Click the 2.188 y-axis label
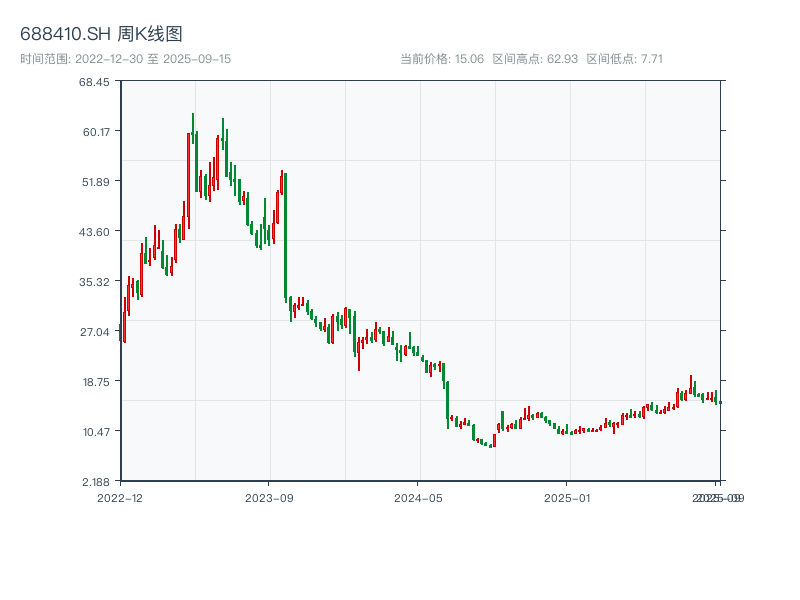 [x=95, y=481]
